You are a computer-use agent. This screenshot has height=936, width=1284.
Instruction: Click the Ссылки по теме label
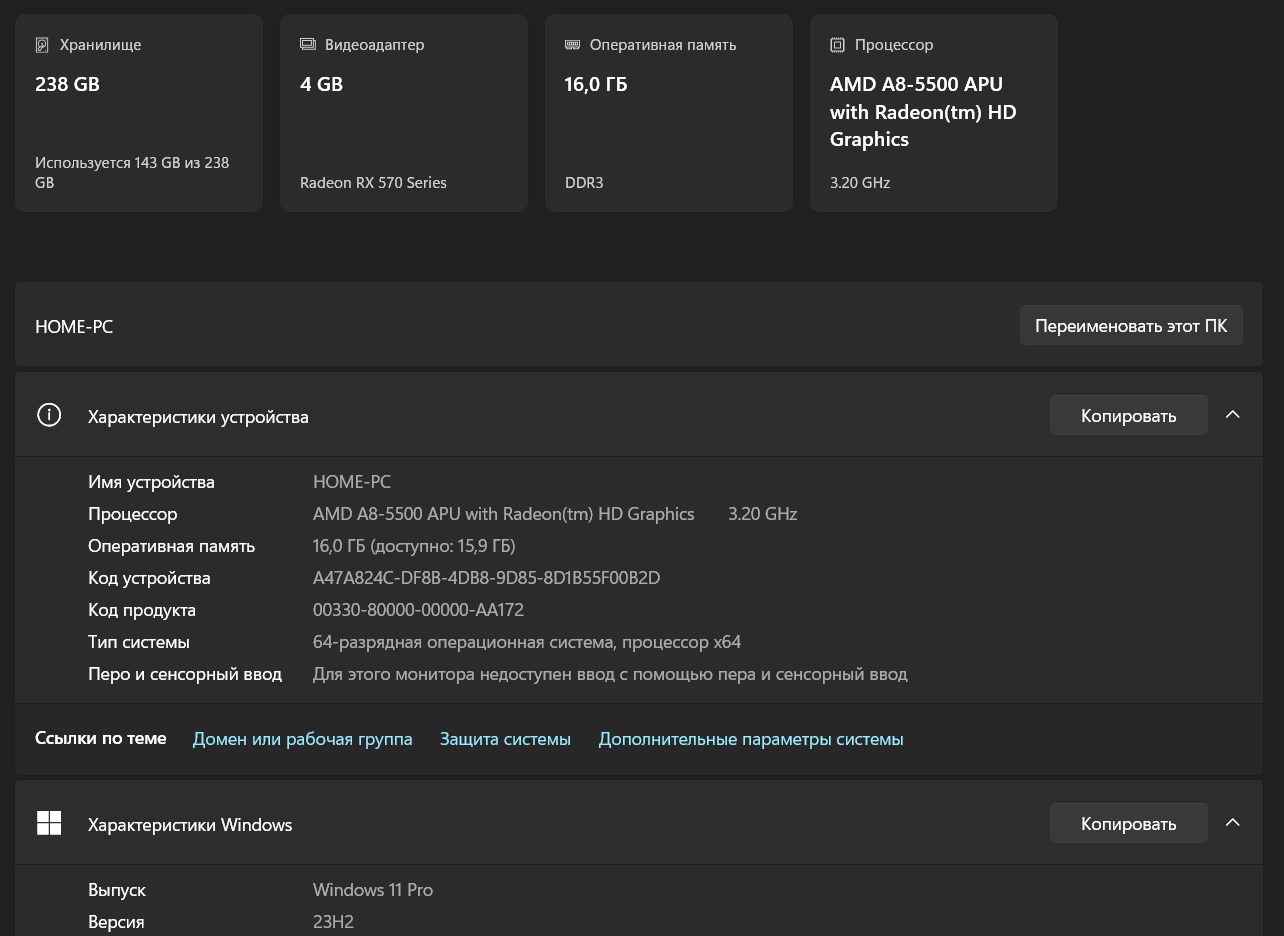point(100,738)
